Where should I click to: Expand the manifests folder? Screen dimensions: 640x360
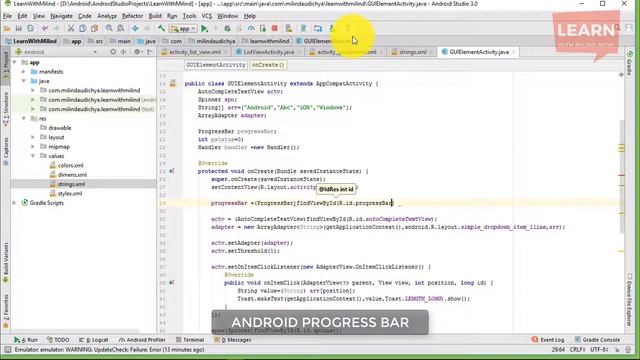tap(24, 71)
